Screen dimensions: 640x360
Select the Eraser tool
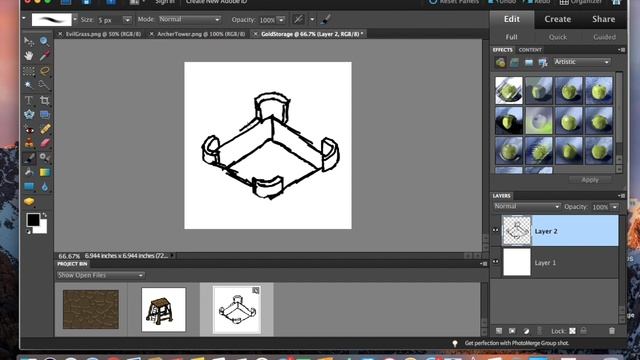pos(44,143)
